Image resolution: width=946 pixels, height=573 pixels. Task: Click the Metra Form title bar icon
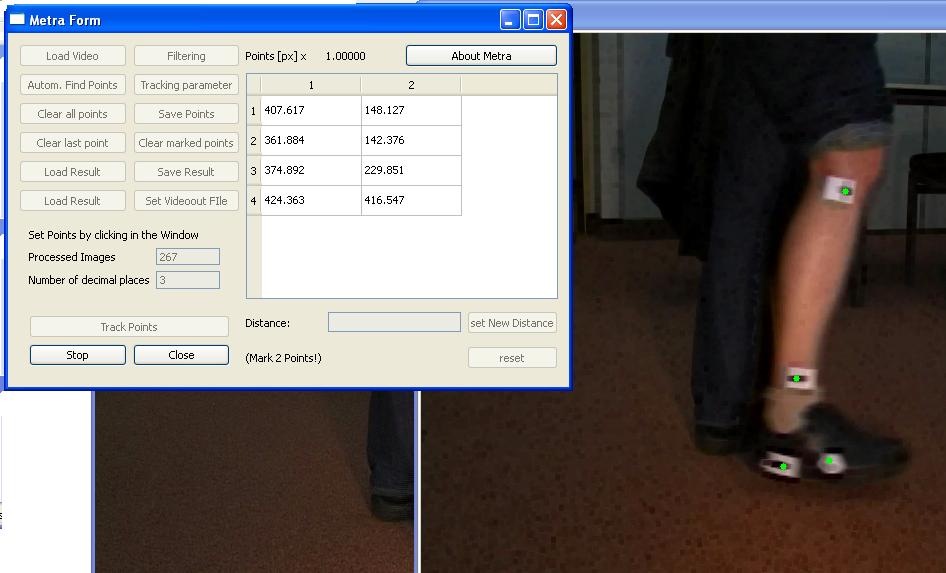click(x=17, y=20)
